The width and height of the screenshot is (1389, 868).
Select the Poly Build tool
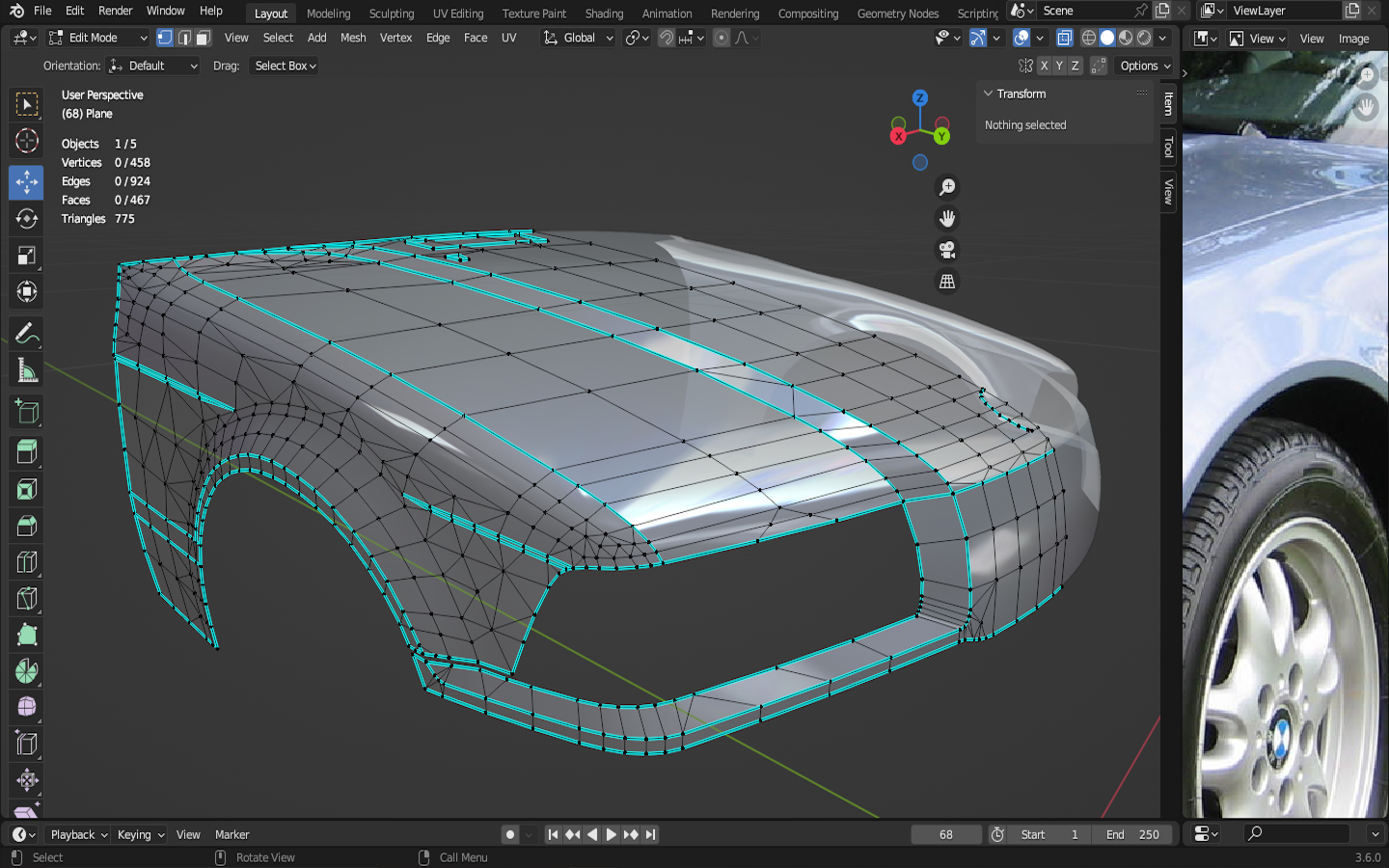click(26, 635)
